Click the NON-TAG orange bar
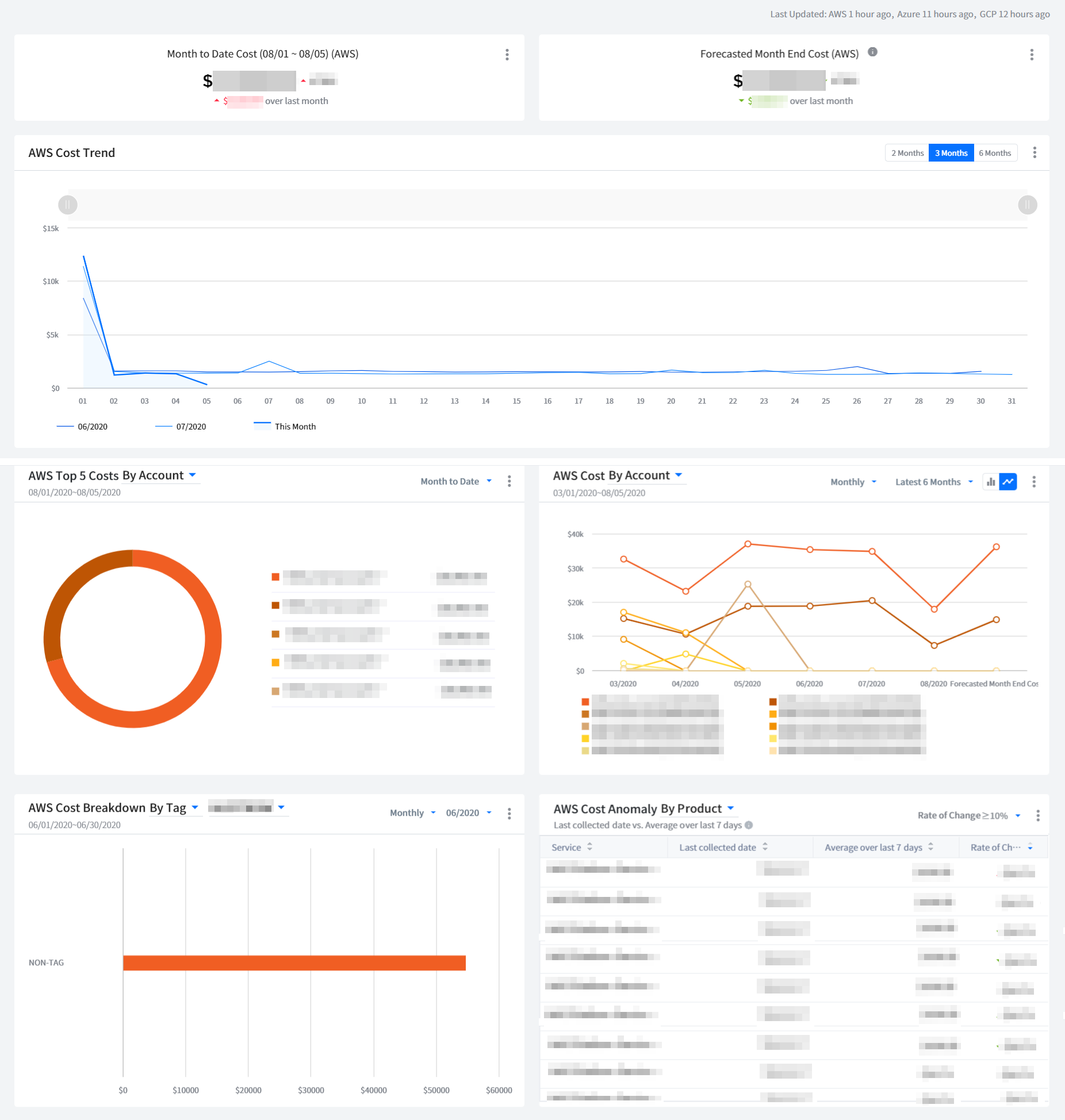 click(x=294, y=963)
